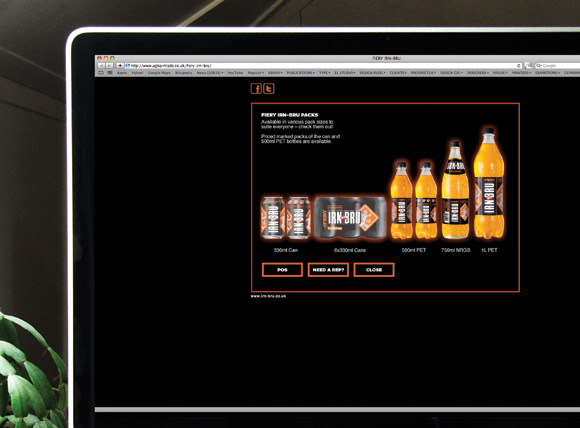Reload the page using the refresh icon

[x=519, y=65]
